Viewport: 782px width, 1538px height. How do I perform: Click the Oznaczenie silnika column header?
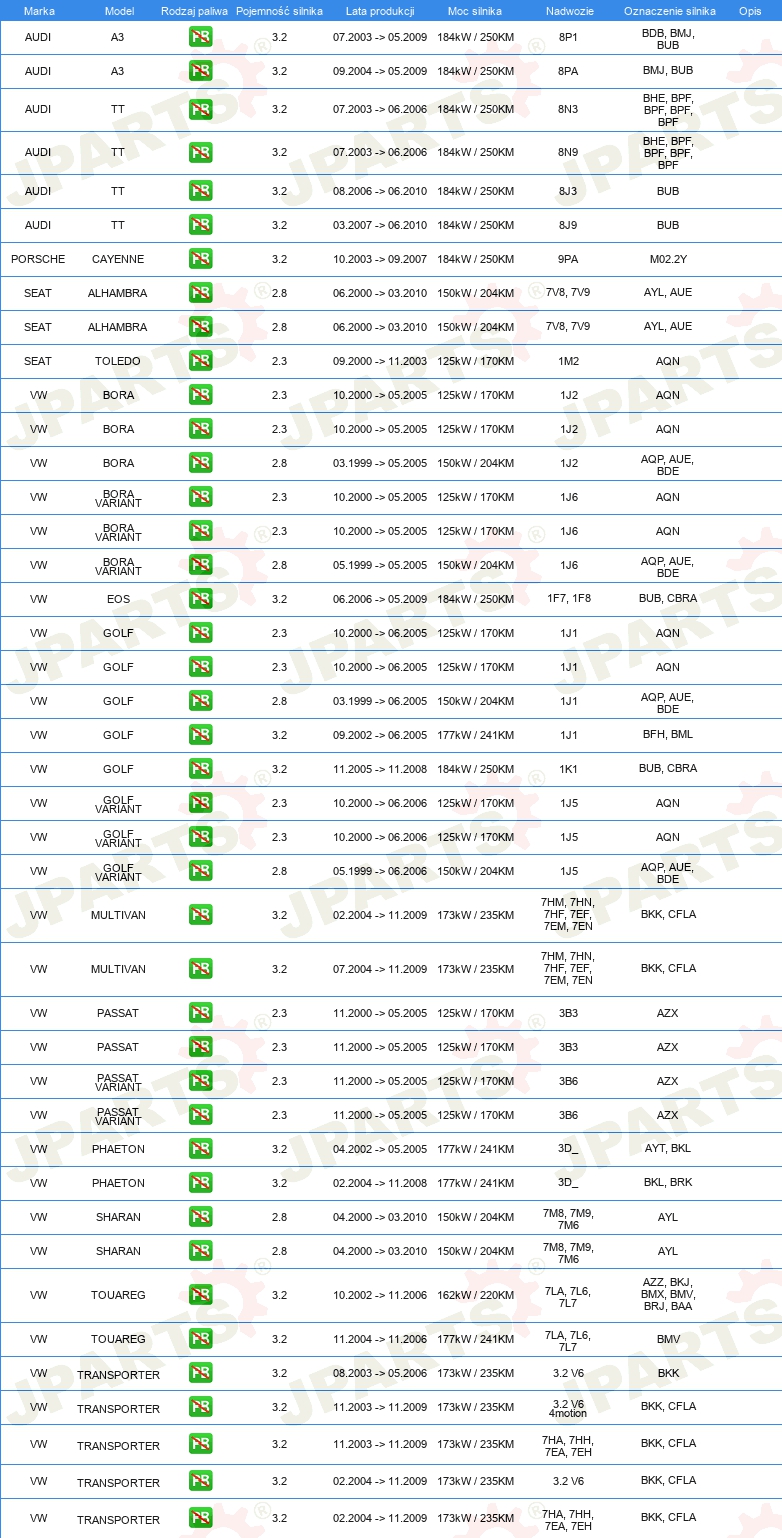669,10
